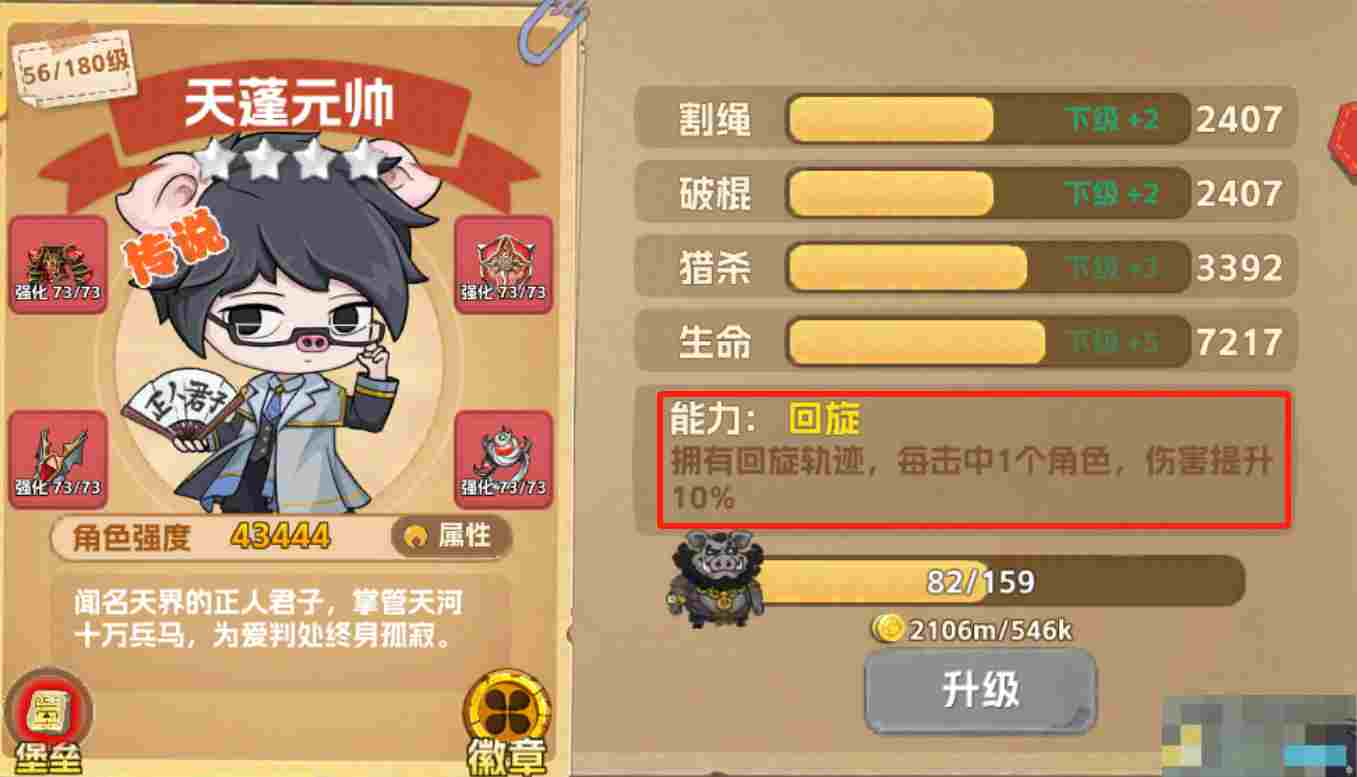
Task: Click the 属性 attributes button
Action: click(x=450, y=536)
